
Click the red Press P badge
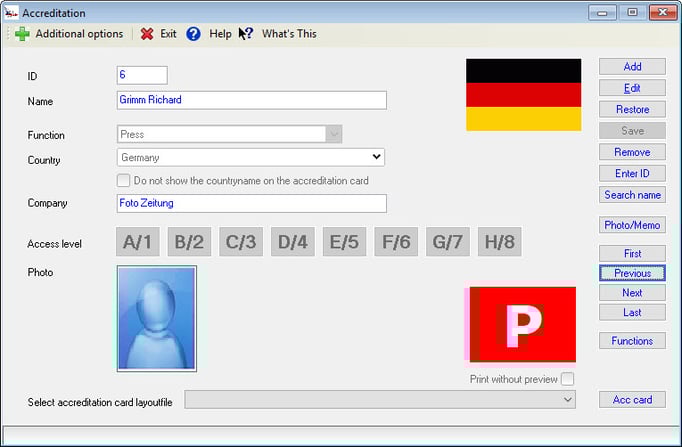520,324
